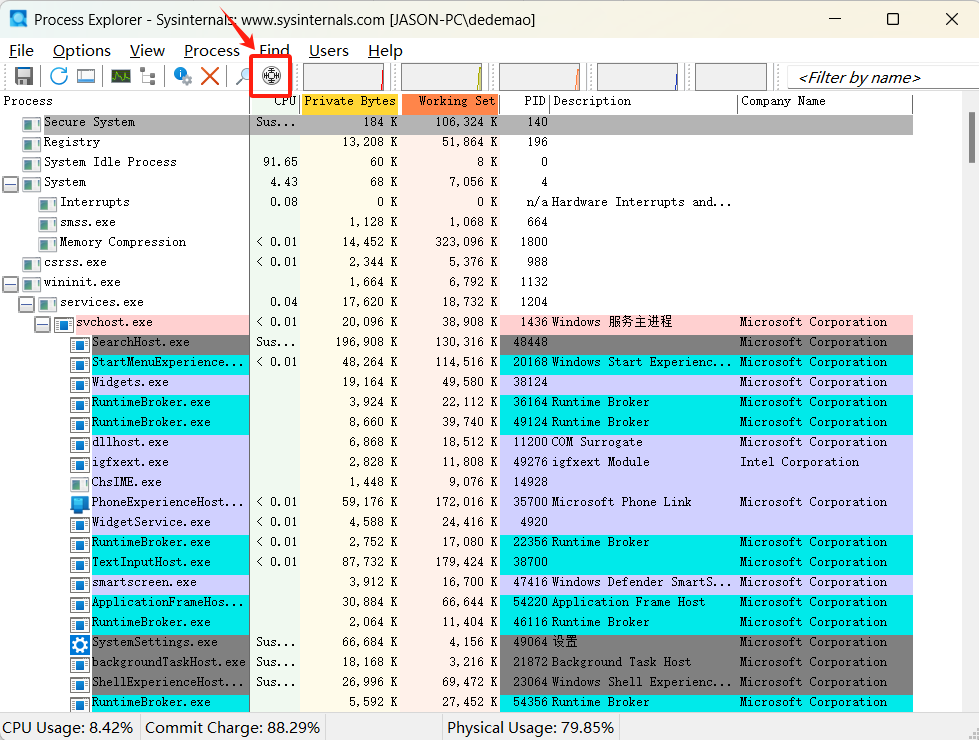Viewport: 979px width, 740px height.
Task: Collapse the System process tree node
Action: [11, 184]
